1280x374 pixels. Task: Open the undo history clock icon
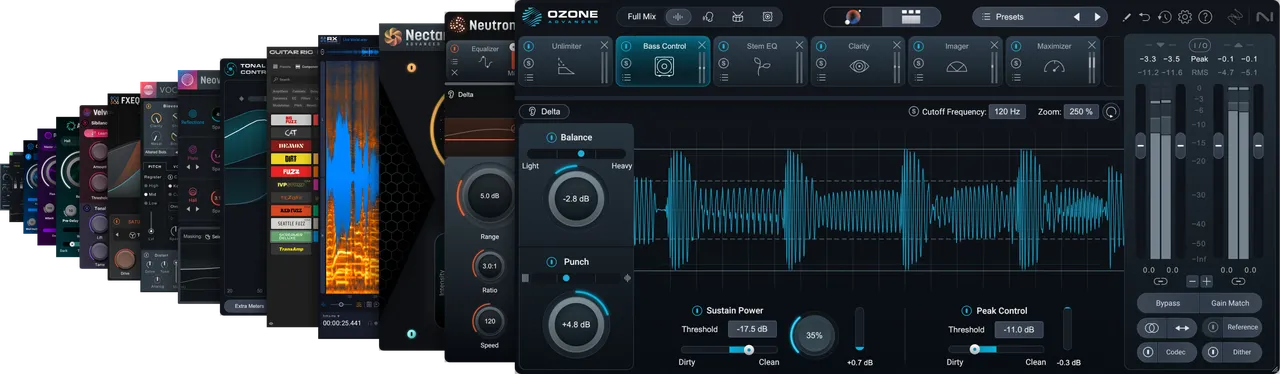click(x=1165, y=17)
